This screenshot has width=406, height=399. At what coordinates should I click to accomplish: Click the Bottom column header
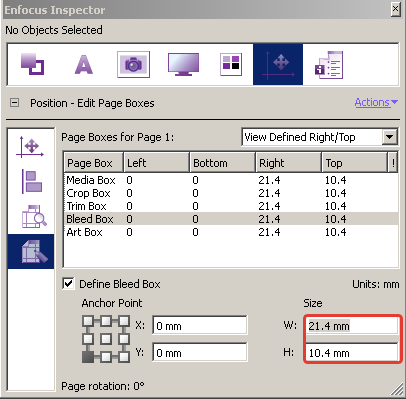[222, 163]
